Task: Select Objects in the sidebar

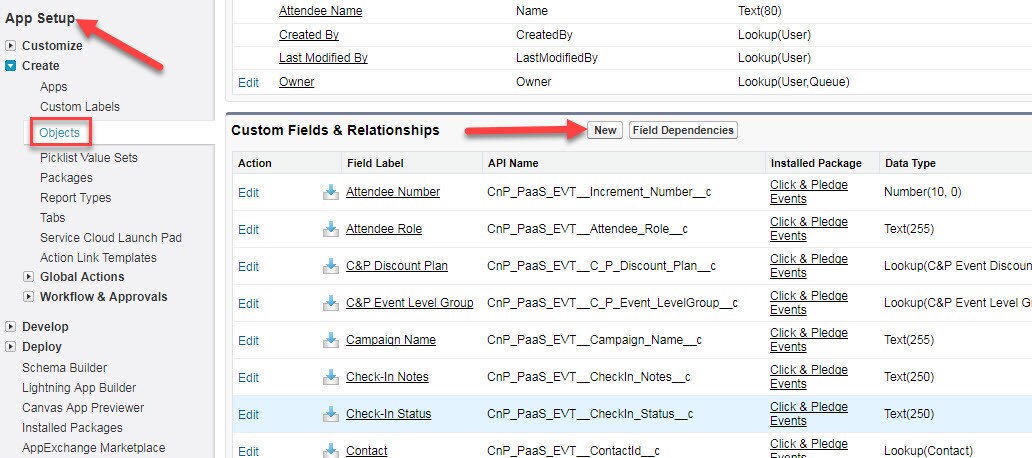Action: pyautogui.click(x=59, y=133)
